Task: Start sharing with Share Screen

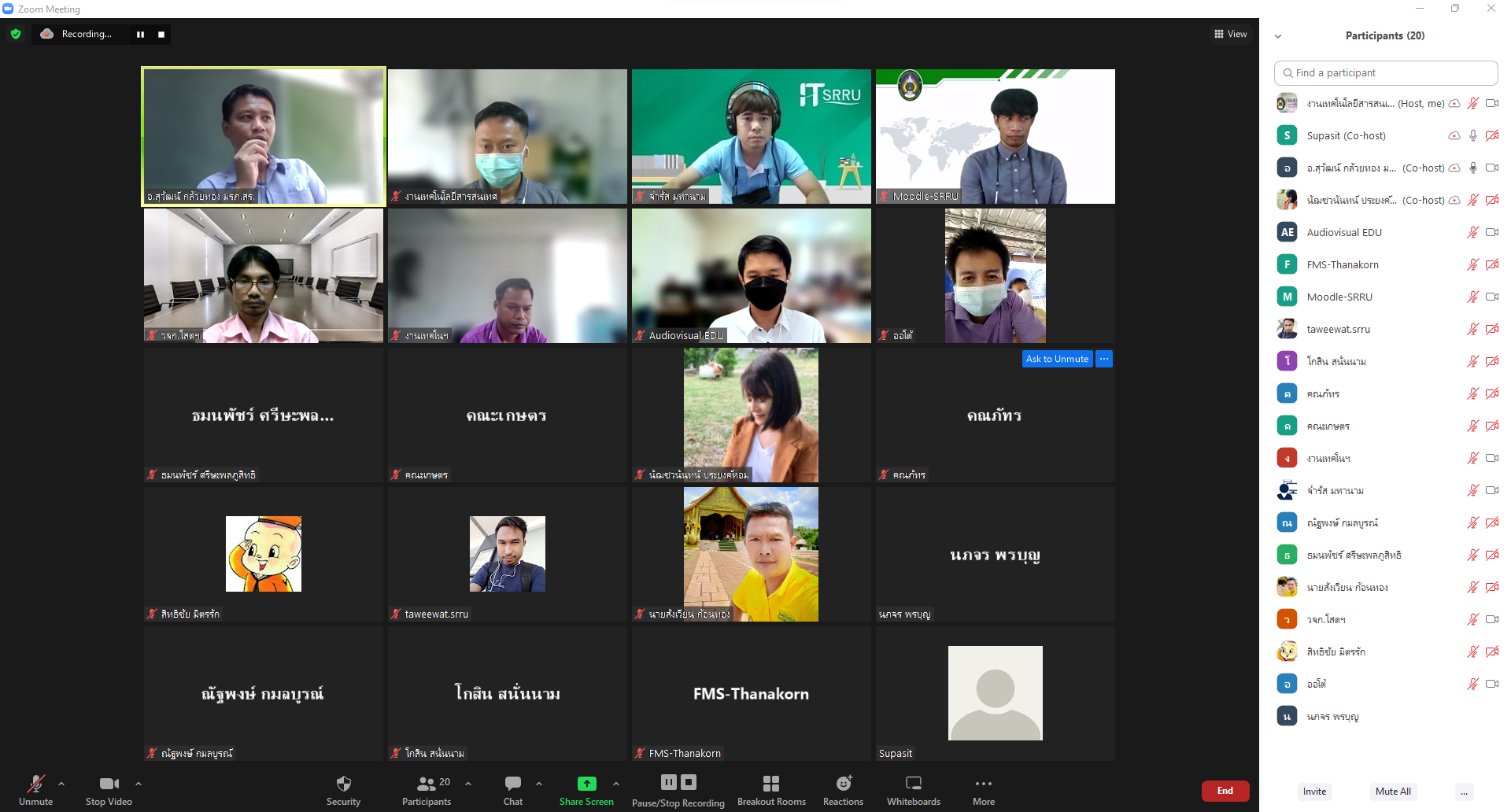Action: pyautogui.click(x=586, y=790)
